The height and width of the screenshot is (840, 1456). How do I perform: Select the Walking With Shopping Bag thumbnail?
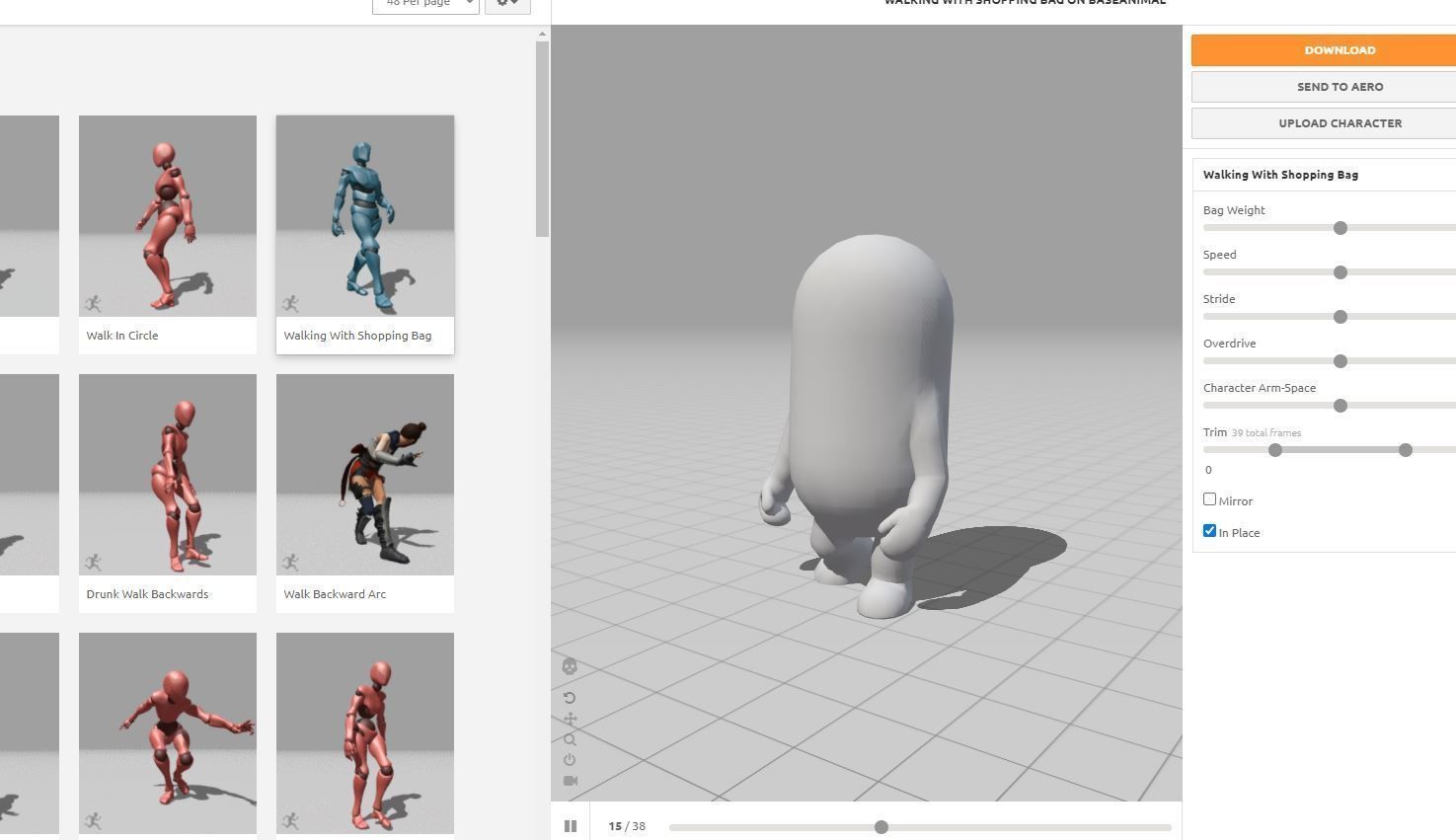[365, 216]
